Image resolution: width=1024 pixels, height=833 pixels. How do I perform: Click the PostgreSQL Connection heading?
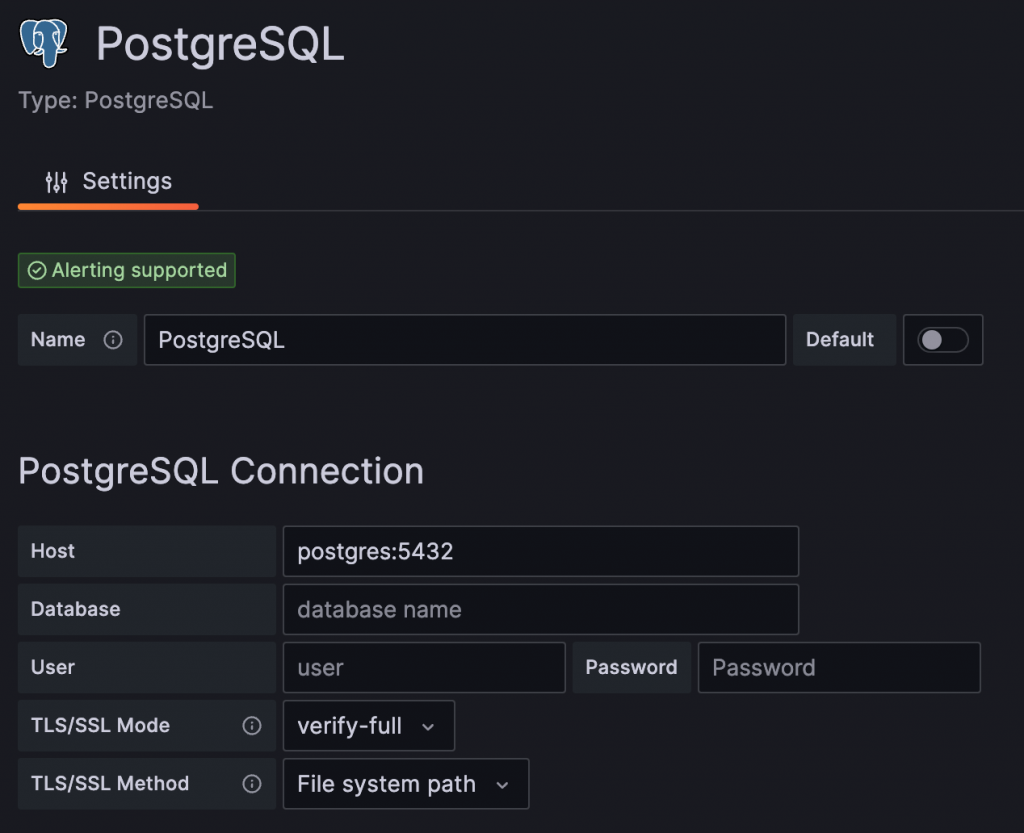[221, 470]
